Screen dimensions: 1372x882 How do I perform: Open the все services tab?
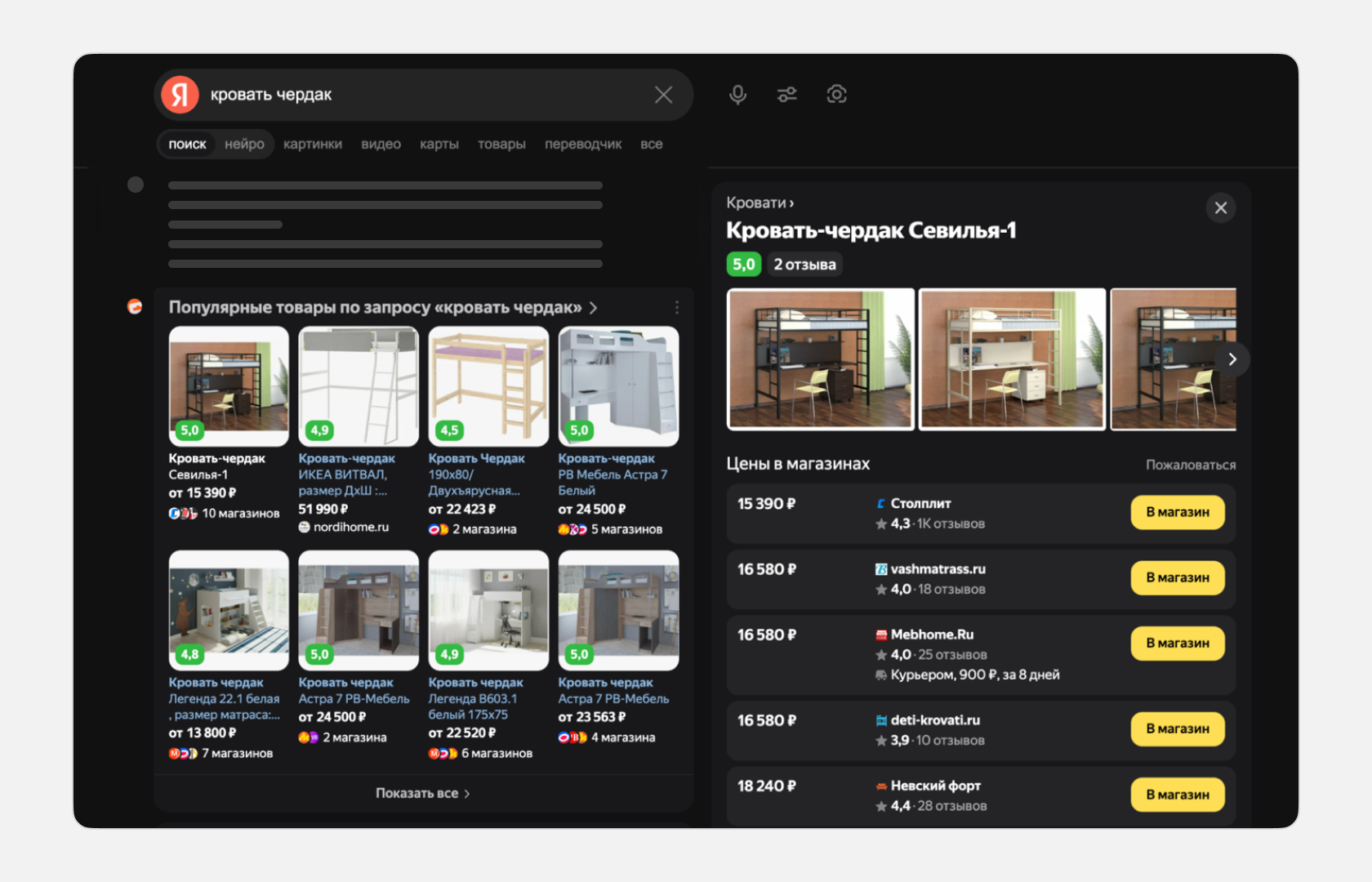click(652, 145)
